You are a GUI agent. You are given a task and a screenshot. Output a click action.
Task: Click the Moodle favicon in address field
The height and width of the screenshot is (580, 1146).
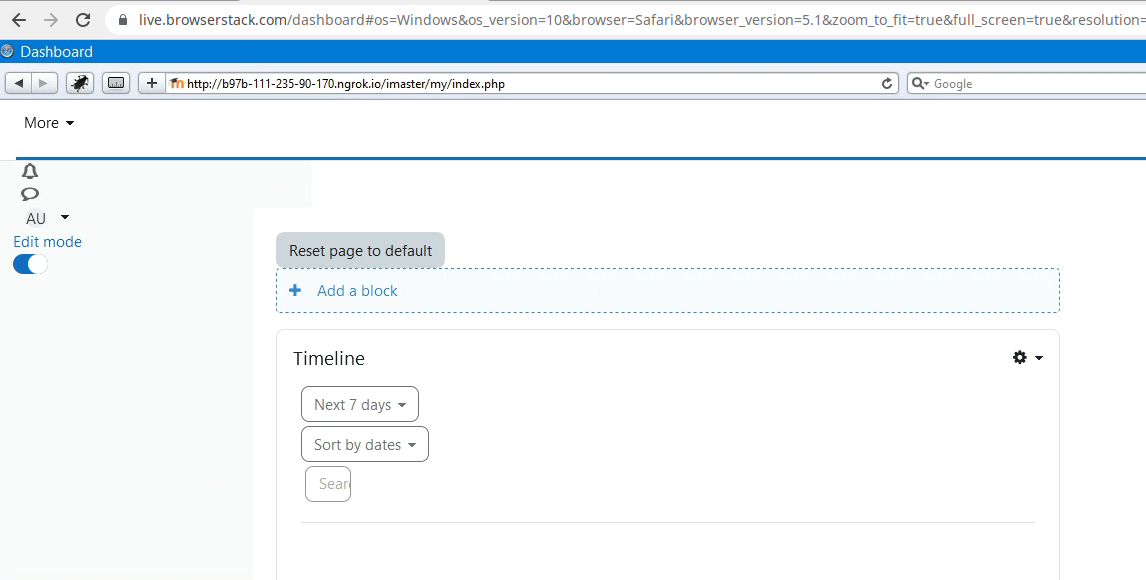click(x=176, y=83)
